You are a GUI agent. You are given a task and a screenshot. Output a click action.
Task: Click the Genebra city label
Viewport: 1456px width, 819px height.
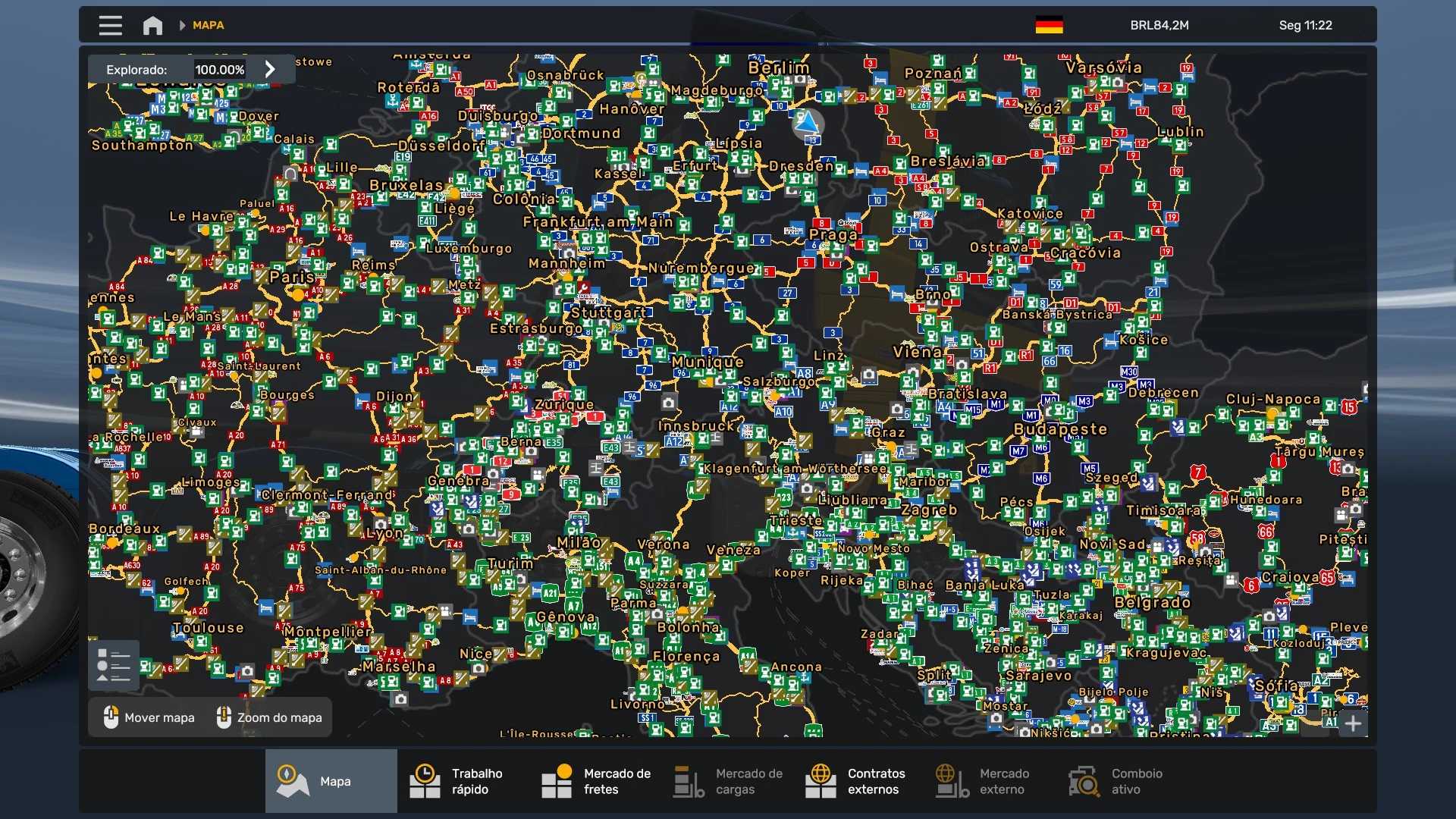click(458, 481)
